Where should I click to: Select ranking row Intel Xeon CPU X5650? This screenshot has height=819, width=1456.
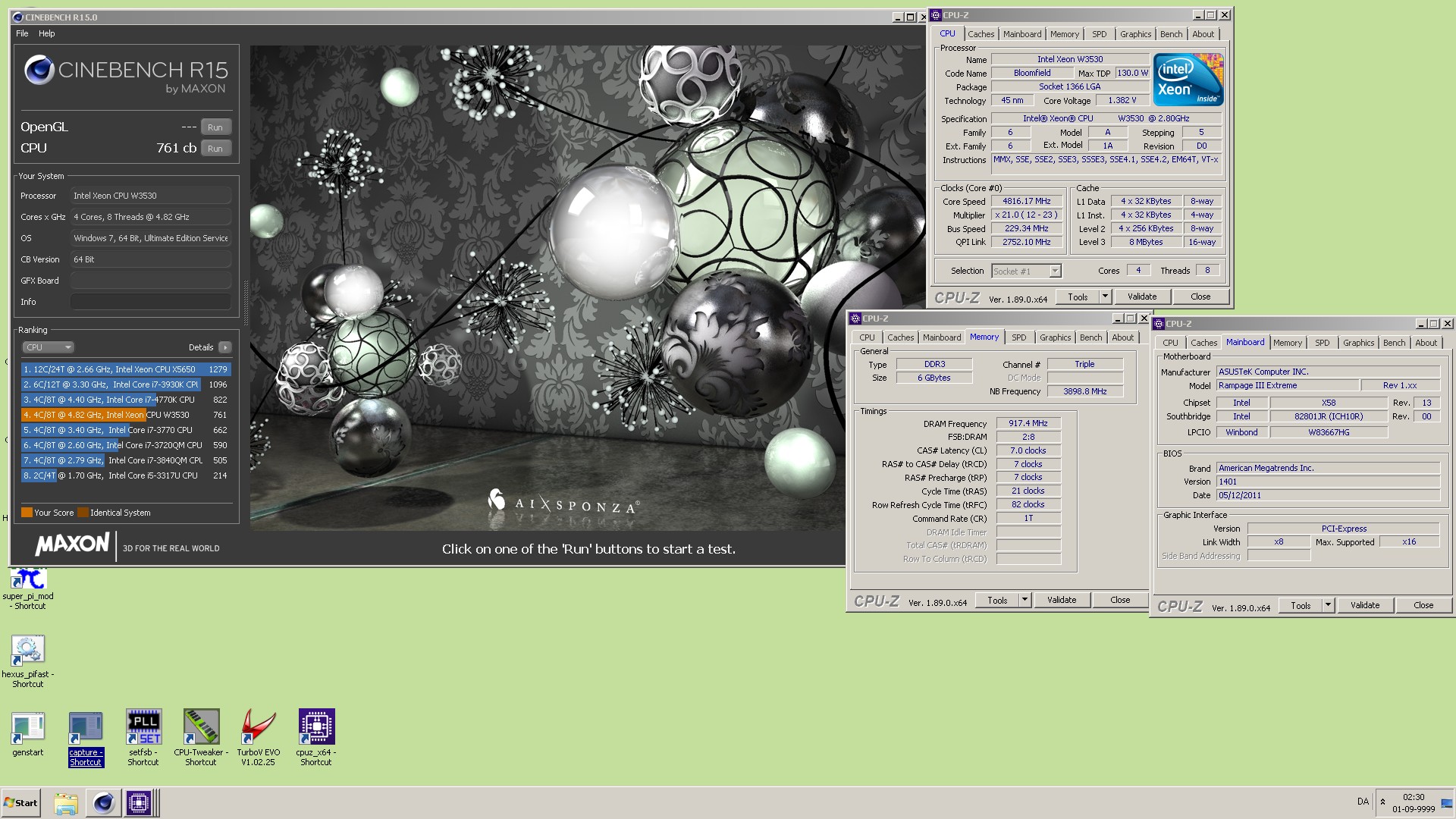[126, 369]
